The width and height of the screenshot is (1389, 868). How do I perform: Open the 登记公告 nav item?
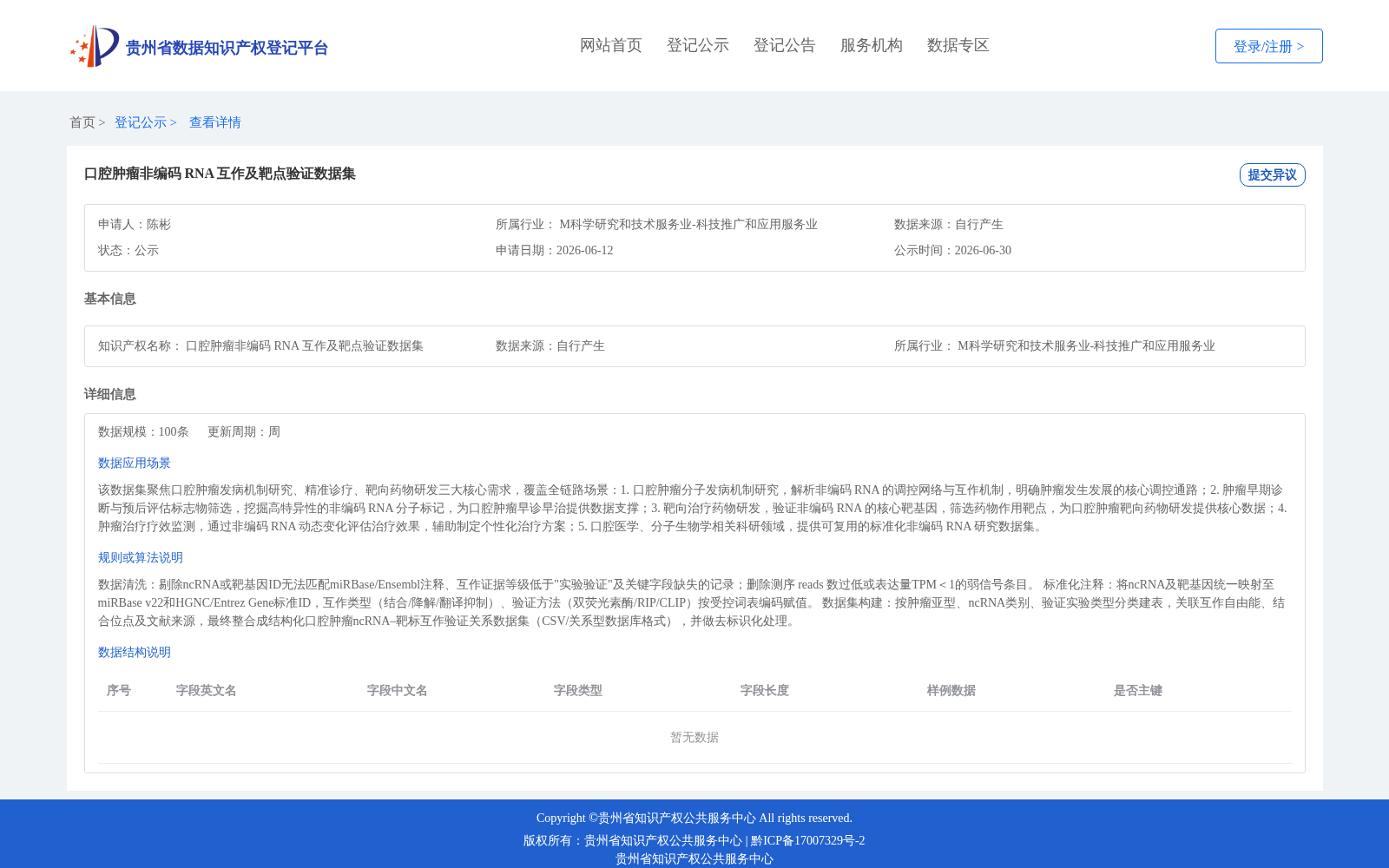[785, 45]
